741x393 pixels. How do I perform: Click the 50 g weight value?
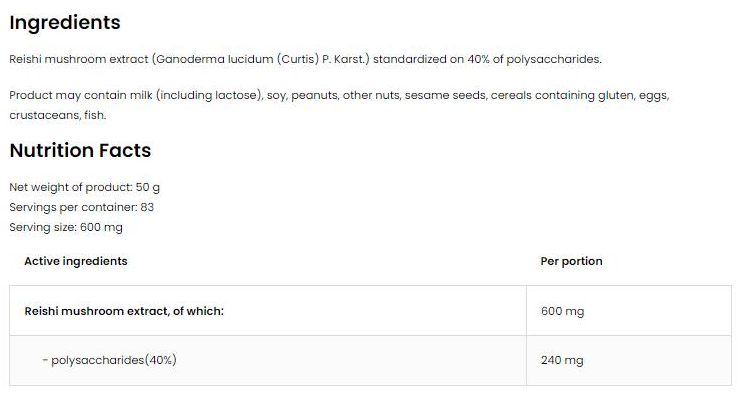click(147, 188)
